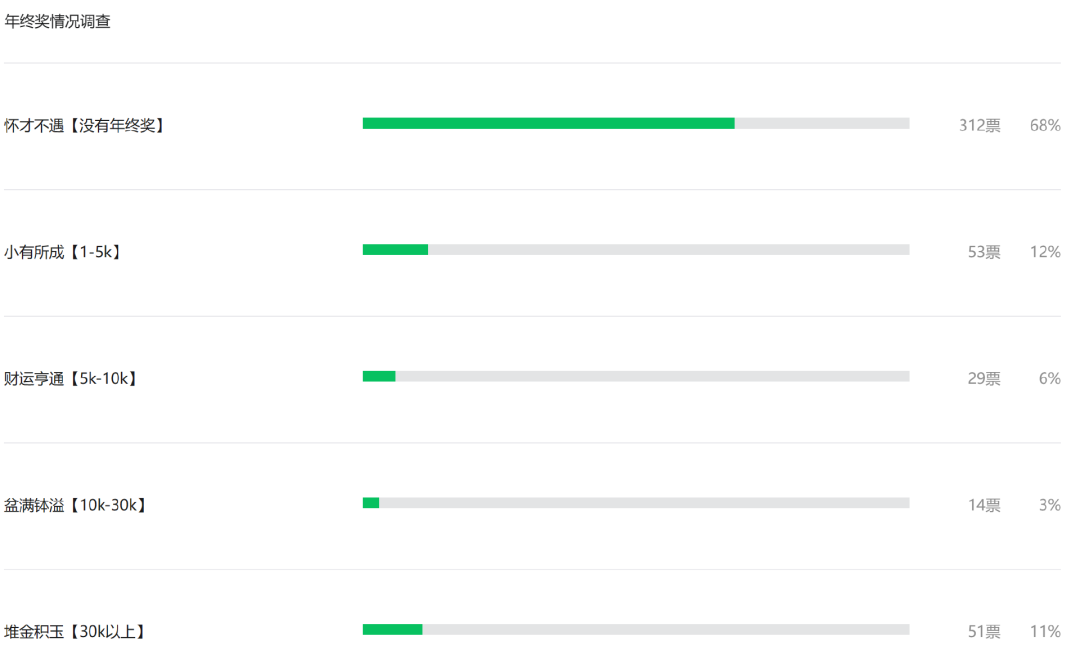Click the 年终奖情况调查 poll title
1080x659 pixels.
pyautogui.click(x=57, y=22)
